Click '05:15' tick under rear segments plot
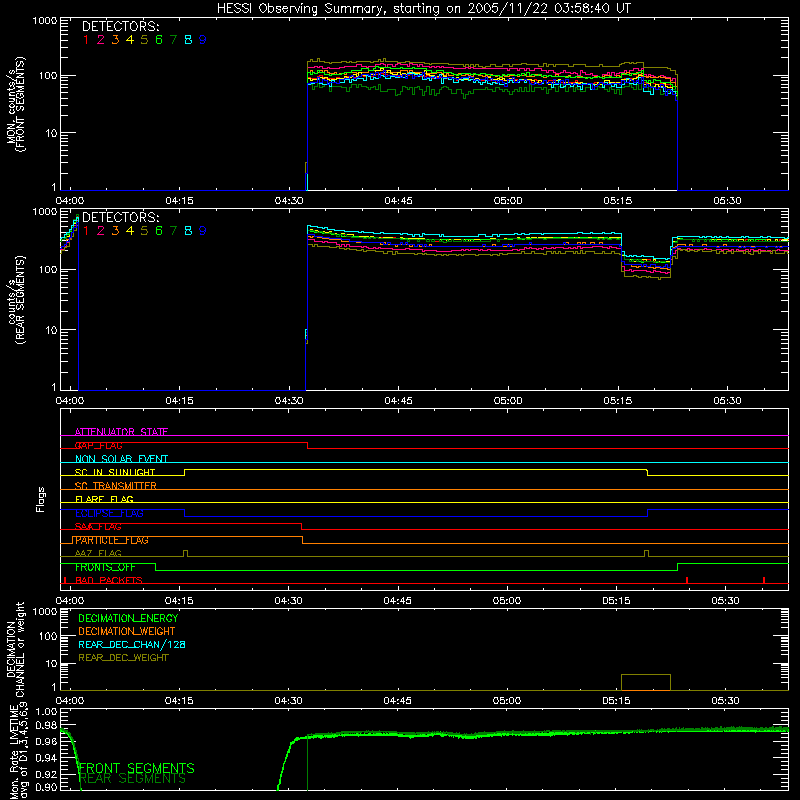This screenshot has width=800, height=800. [617, 401]
